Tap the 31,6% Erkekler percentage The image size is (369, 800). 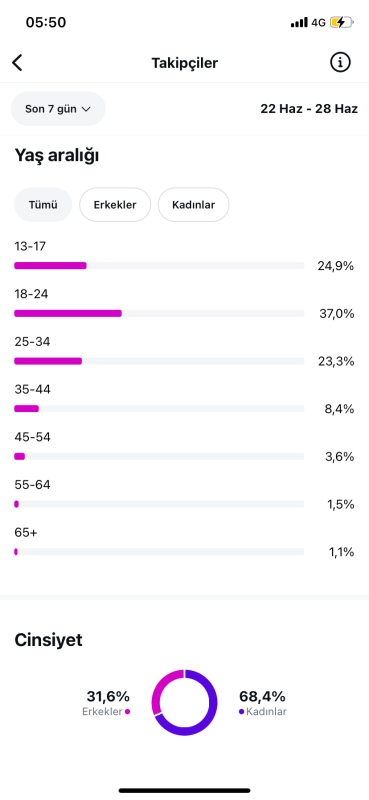108,696
